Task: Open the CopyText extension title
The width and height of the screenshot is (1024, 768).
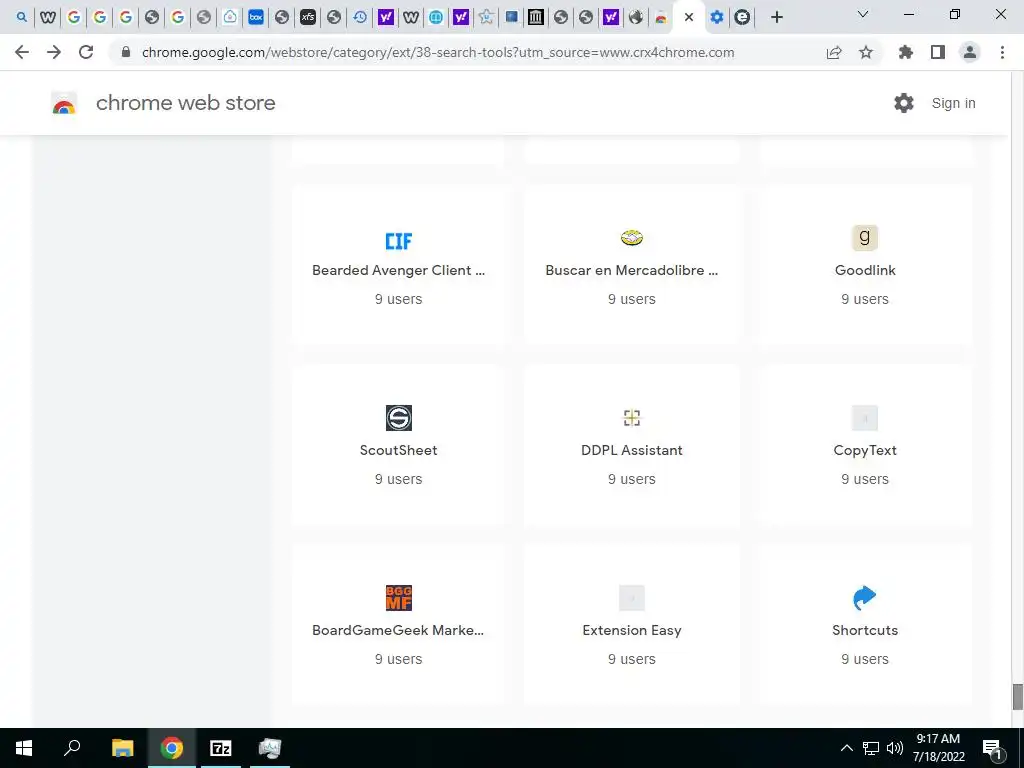Action: [x=865, y=451]
